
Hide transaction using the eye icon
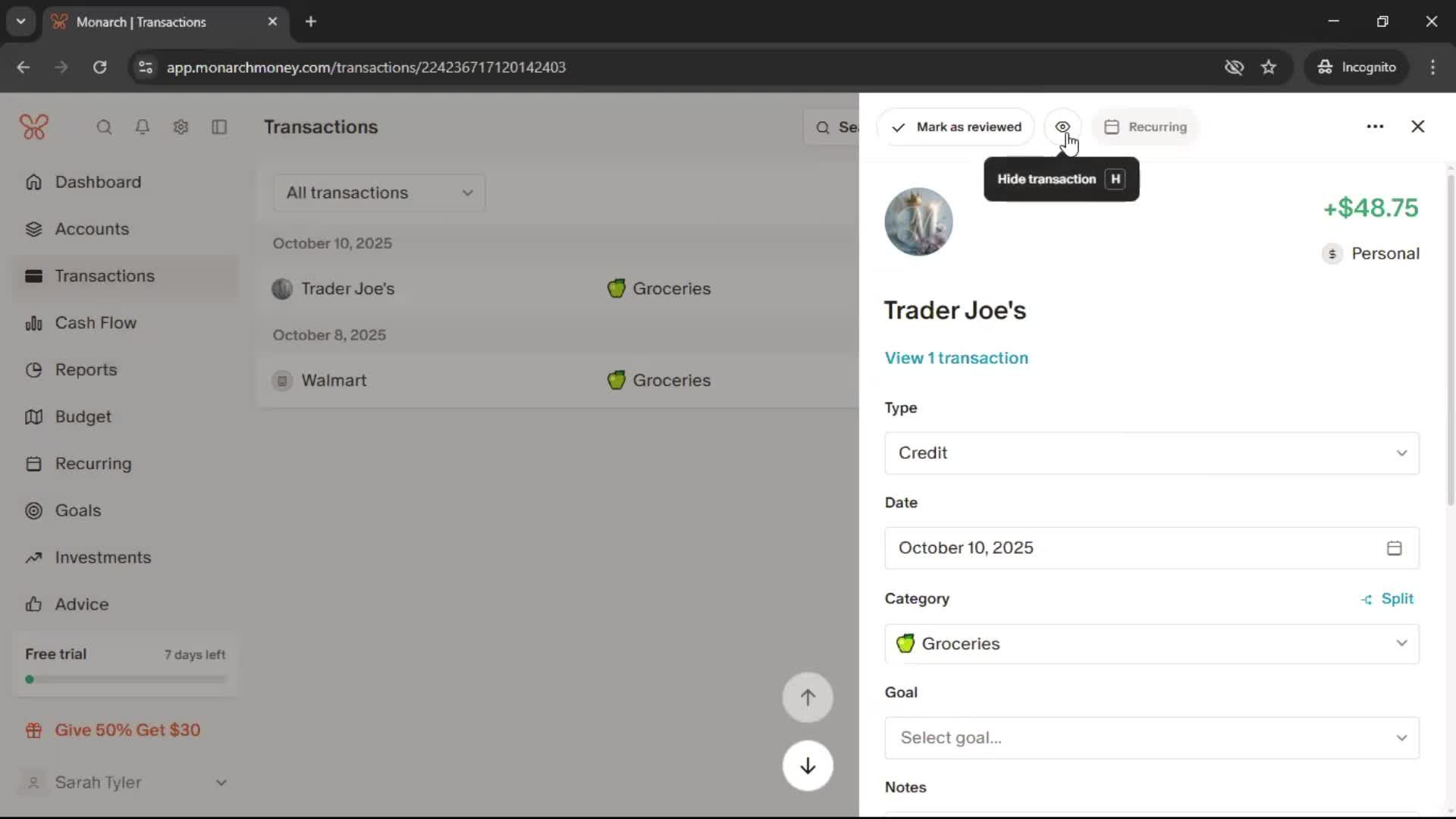click(1062, 127)
